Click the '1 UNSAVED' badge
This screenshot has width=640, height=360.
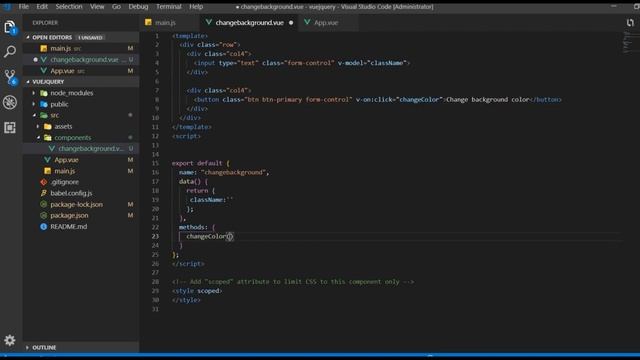pos(91,38)
